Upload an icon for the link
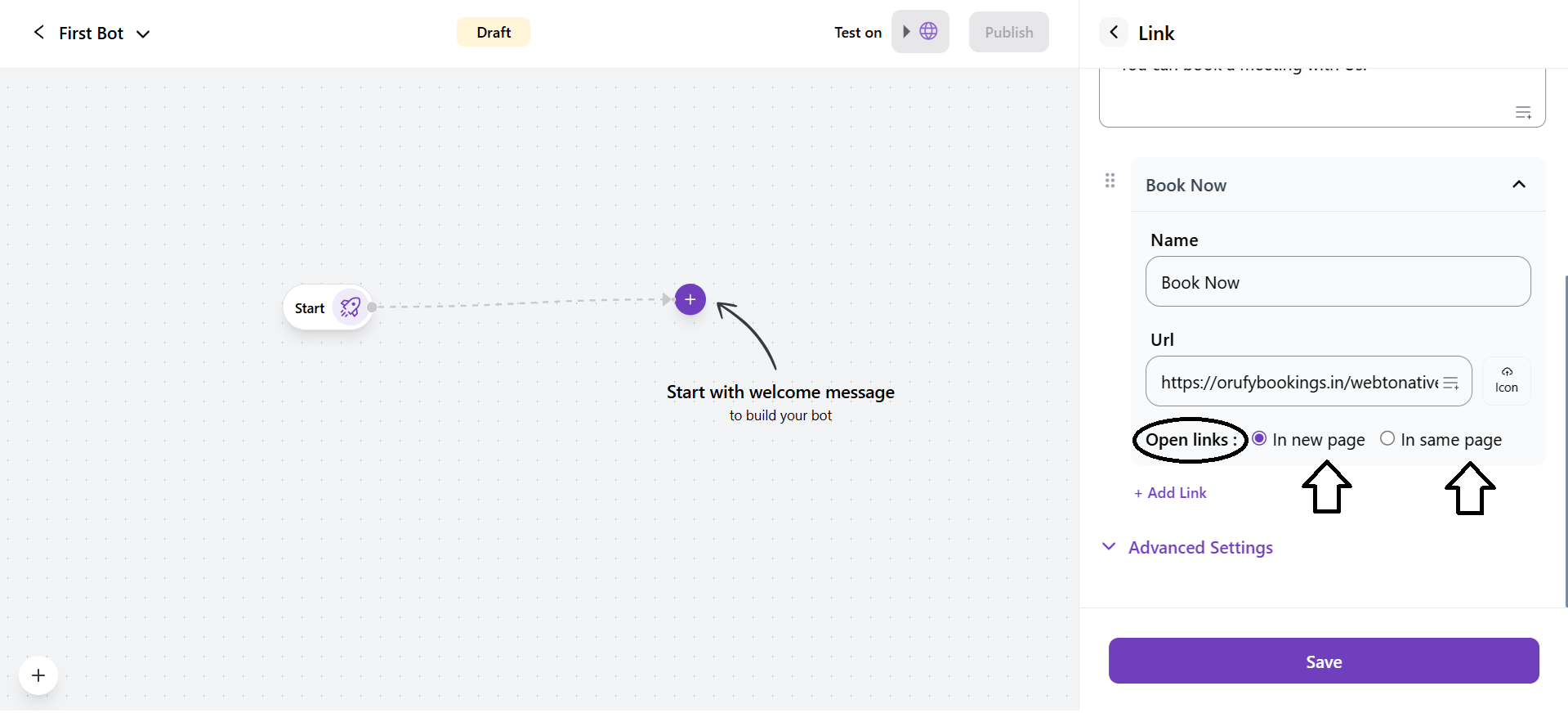Image resolution: width=1568 pixels, height=713 pixels. (1506, 381)
